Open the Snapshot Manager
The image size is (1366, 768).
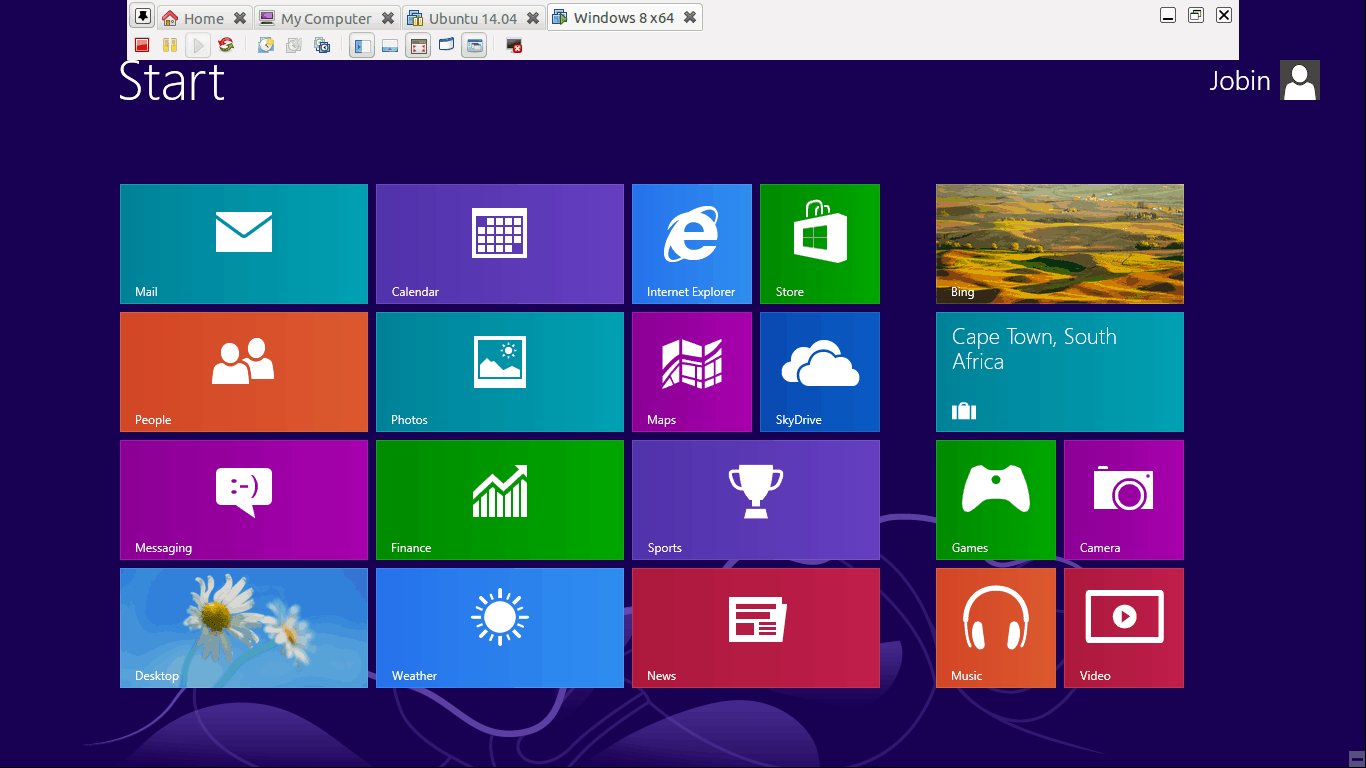tap(321, 45)
